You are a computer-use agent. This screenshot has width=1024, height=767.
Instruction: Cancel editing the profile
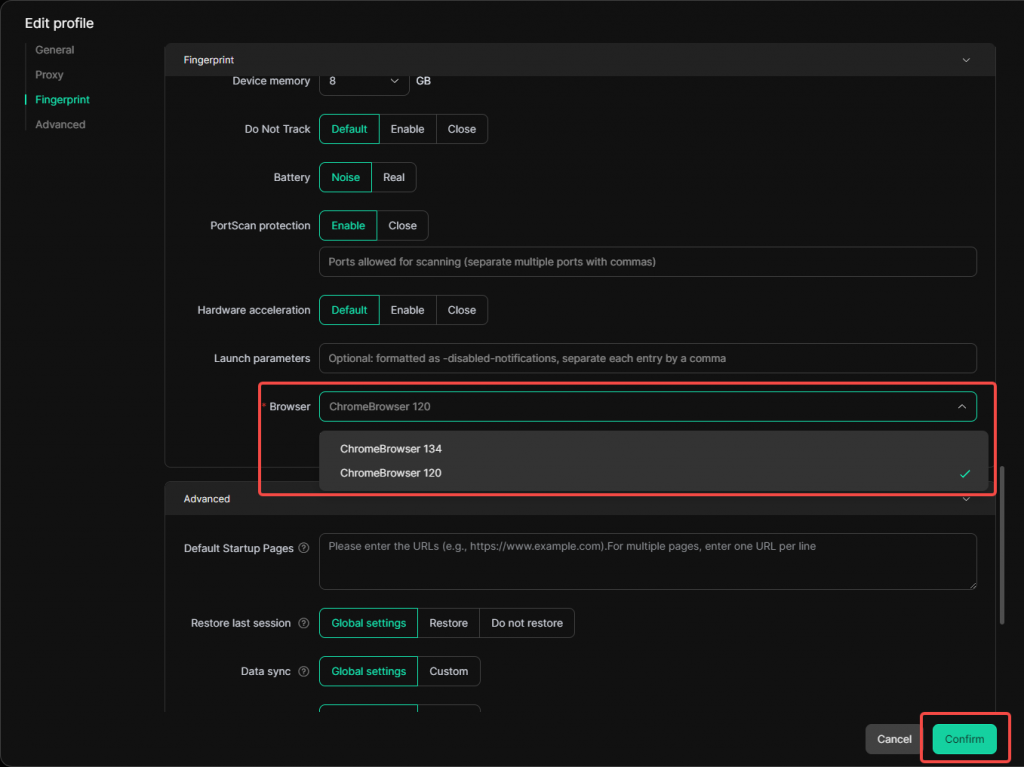[x=894, y=740]
